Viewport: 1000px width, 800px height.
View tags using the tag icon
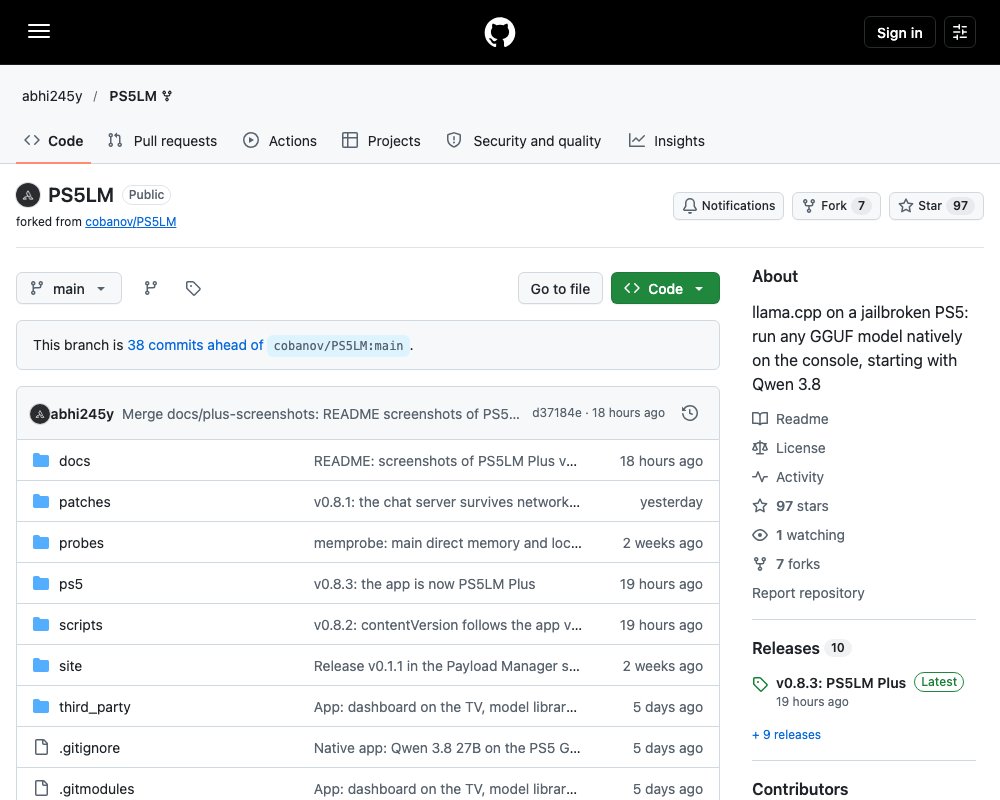[x=193, y=288]
